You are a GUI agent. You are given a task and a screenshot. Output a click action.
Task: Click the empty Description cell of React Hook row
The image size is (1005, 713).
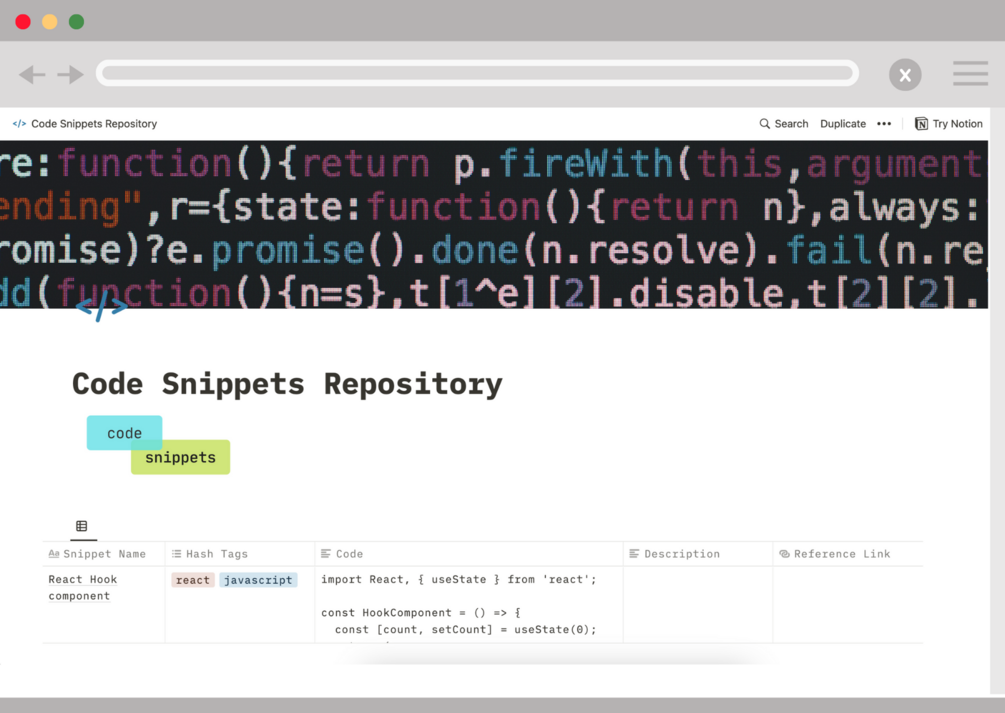(698, 605)
